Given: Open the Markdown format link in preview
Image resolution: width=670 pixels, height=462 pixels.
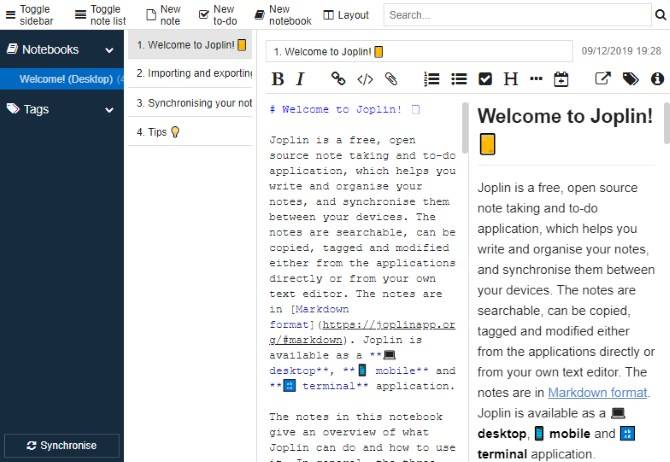Looking at the screenshot, I should pos(597,392).
